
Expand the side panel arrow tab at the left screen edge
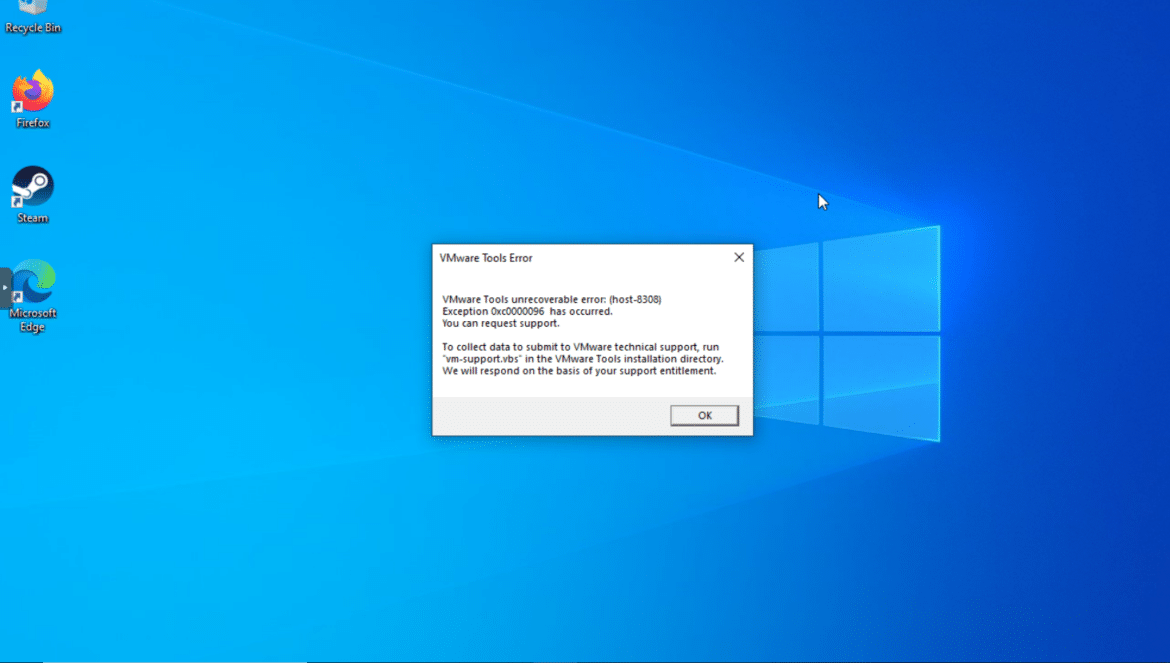[x=5, y=288]
